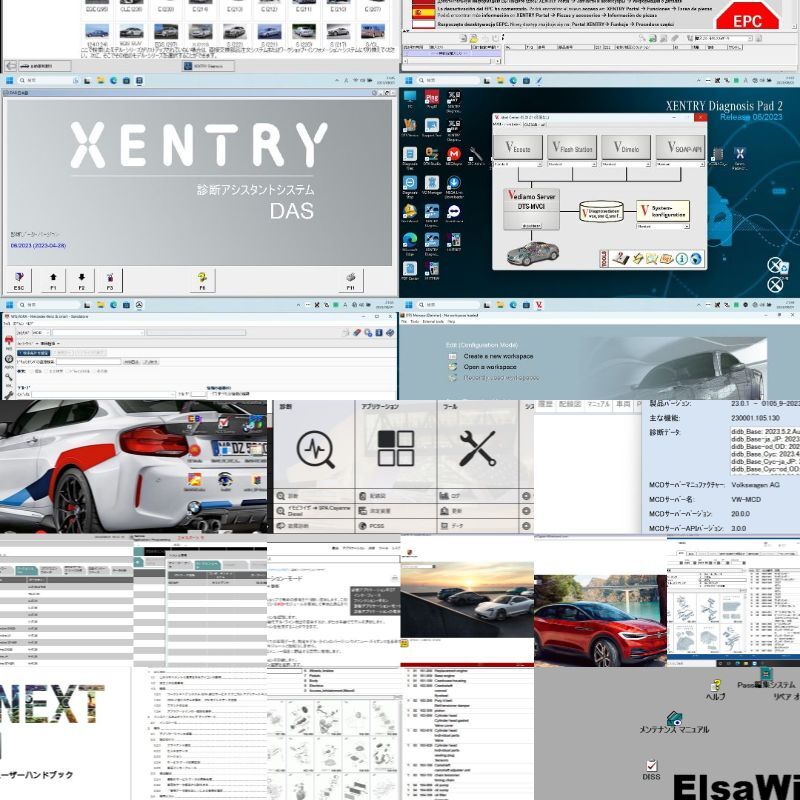Screen dimensions: 800x800
Task: Open the DISS icon in ElsaWin
Action: [652, 770]
